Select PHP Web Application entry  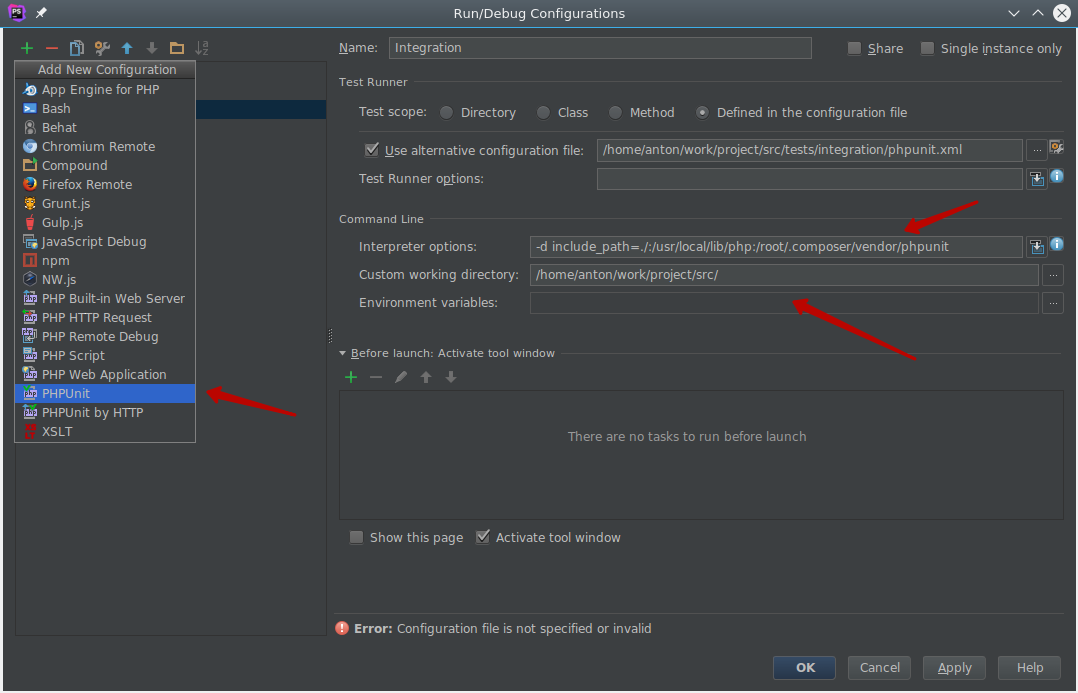[x=105, y=375]
